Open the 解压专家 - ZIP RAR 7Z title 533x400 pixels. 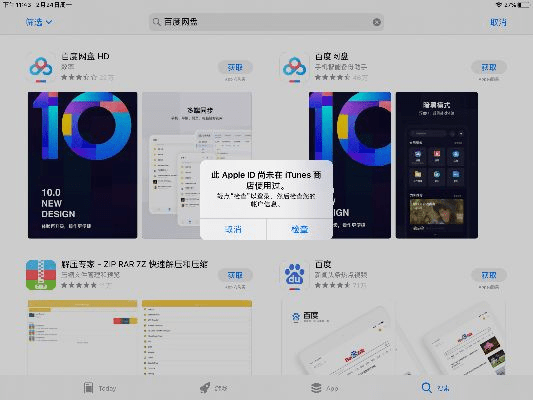[134, 264]
